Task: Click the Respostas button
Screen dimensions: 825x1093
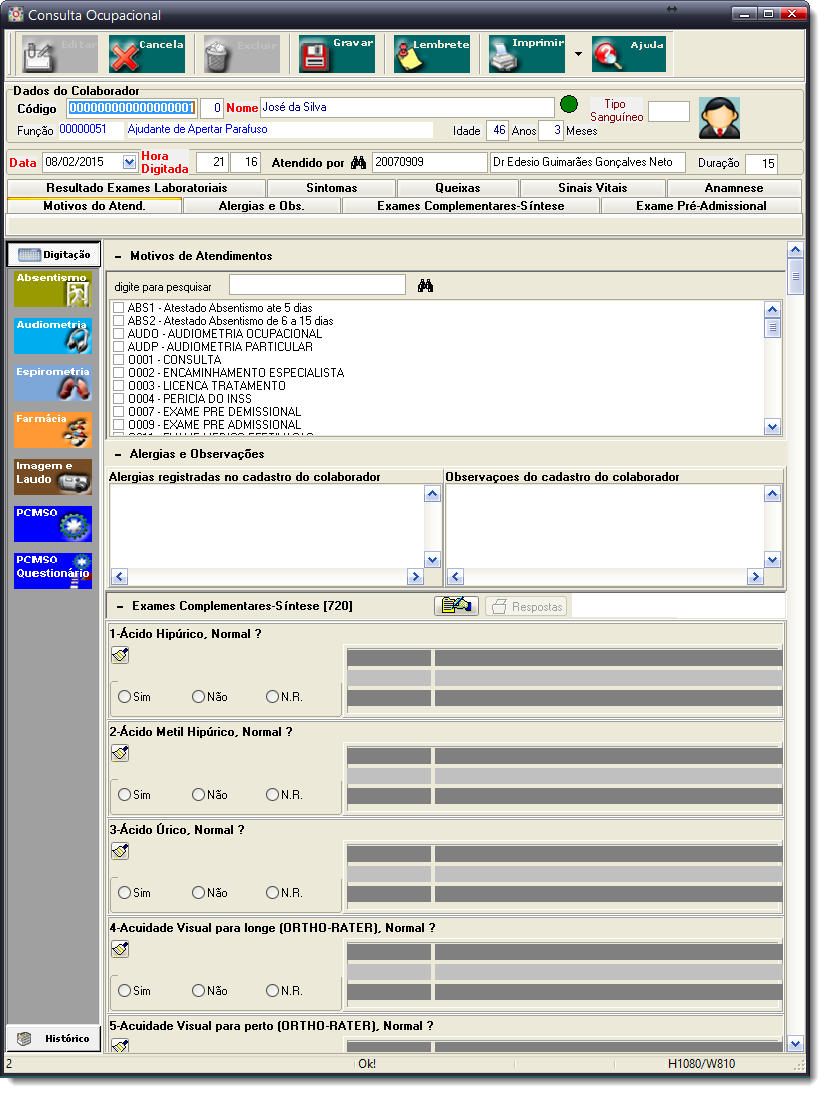Action: pyautogui.click(x=527, y=606)
